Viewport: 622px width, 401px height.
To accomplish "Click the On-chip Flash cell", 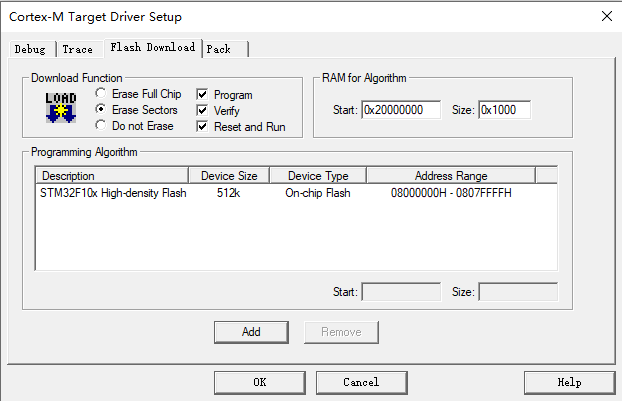I will (x=318, y=193).
